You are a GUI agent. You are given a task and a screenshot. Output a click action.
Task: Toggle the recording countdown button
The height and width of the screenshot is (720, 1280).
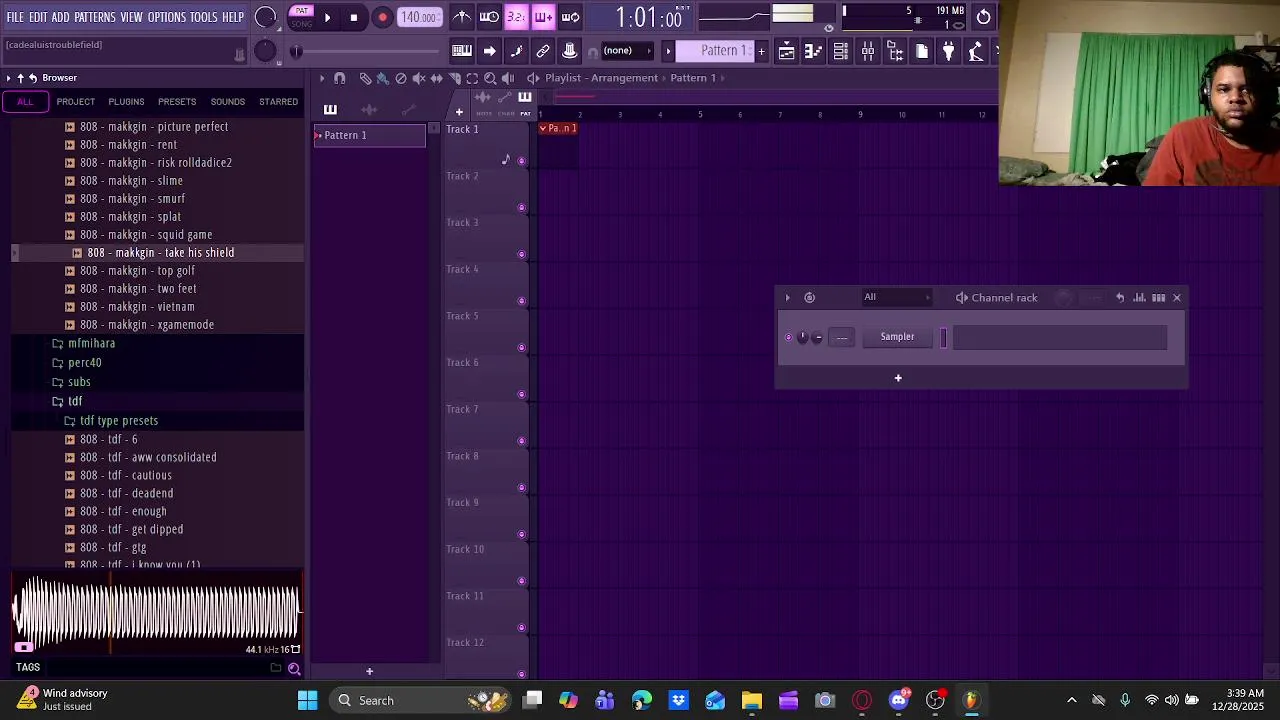[516, 17]
